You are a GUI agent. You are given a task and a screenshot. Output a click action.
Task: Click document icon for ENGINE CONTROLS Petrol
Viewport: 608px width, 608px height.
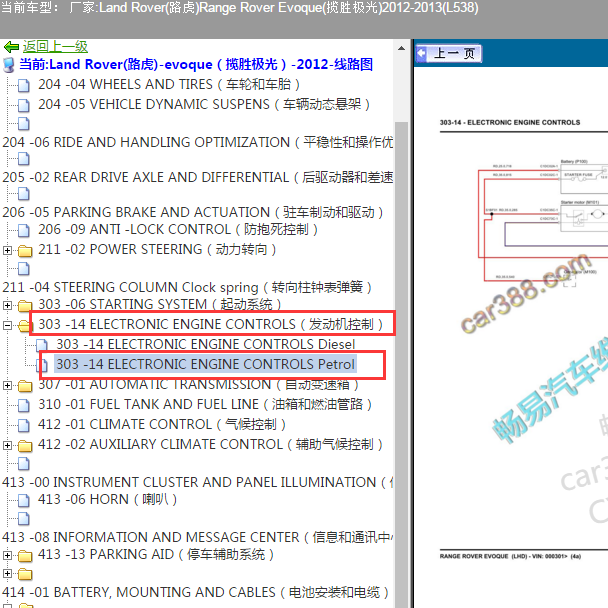click(x=42, y=365)
